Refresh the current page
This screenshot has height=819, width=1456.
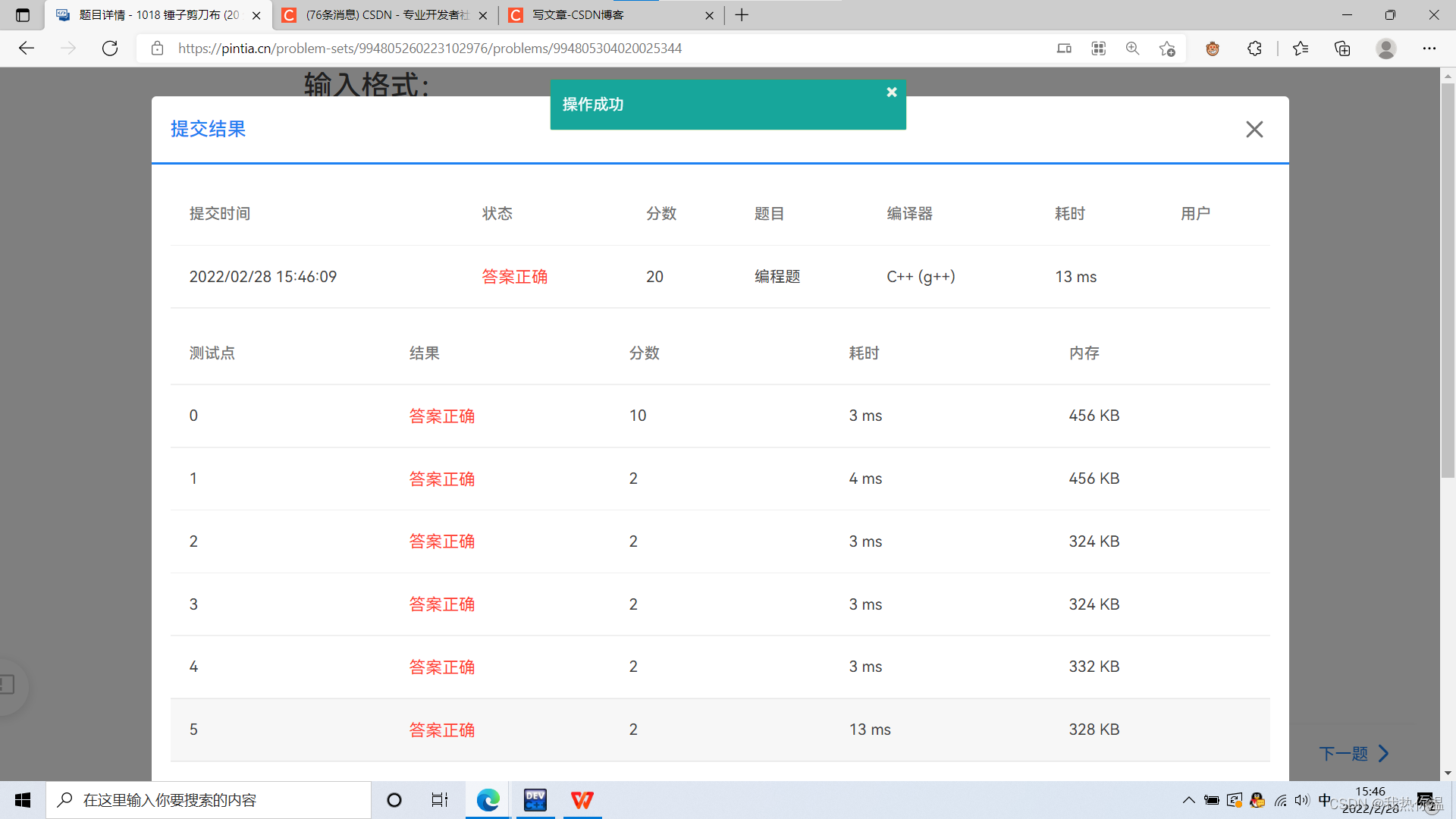pos(109,48)
